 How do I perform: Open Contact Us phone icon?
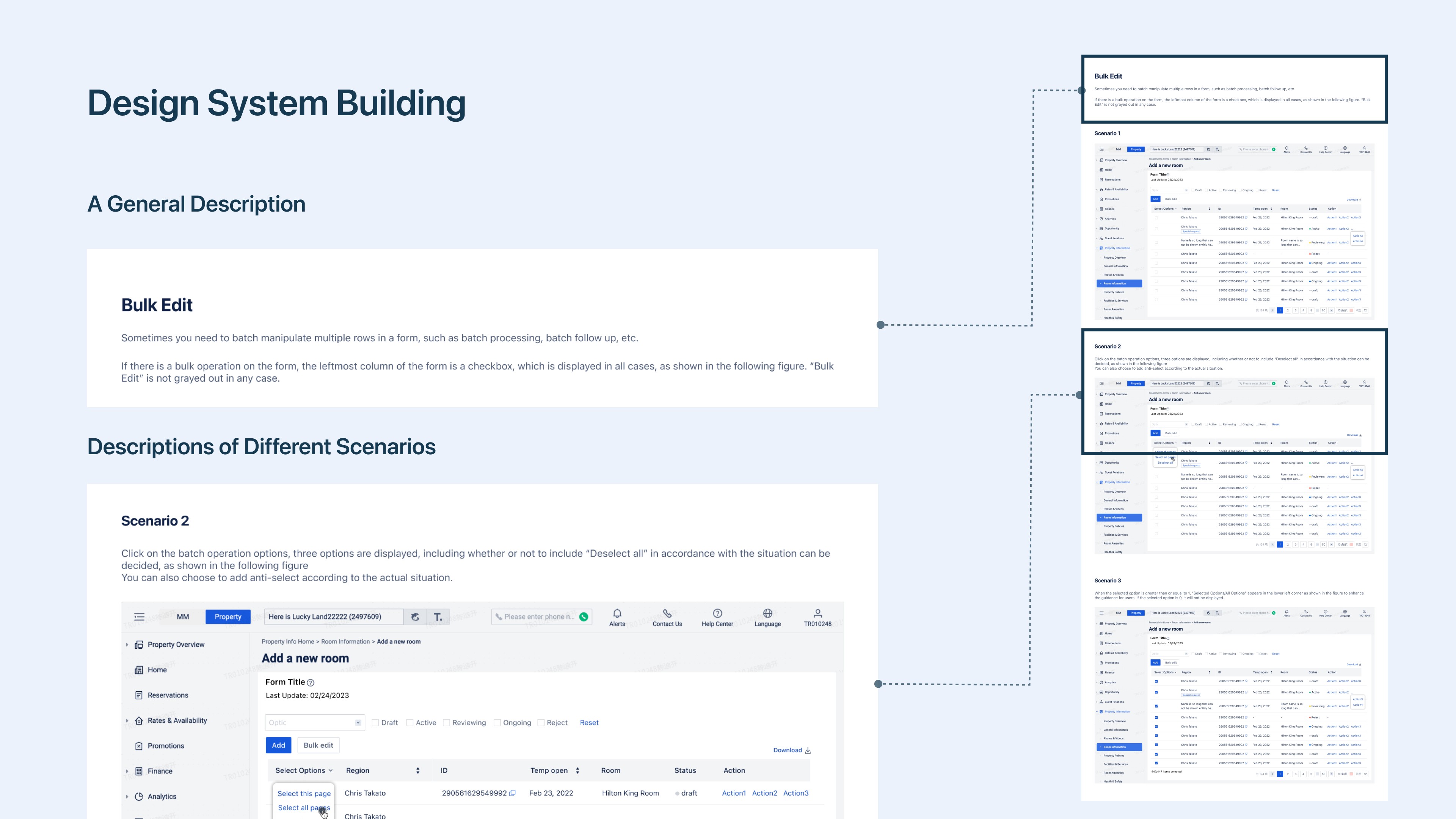click(667, 613)
